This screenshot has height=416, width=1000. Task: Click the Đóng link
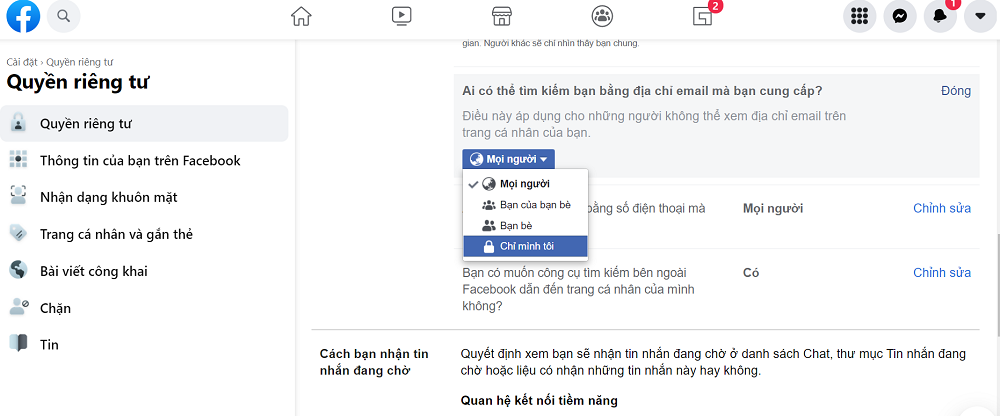(x=955, y=91)
